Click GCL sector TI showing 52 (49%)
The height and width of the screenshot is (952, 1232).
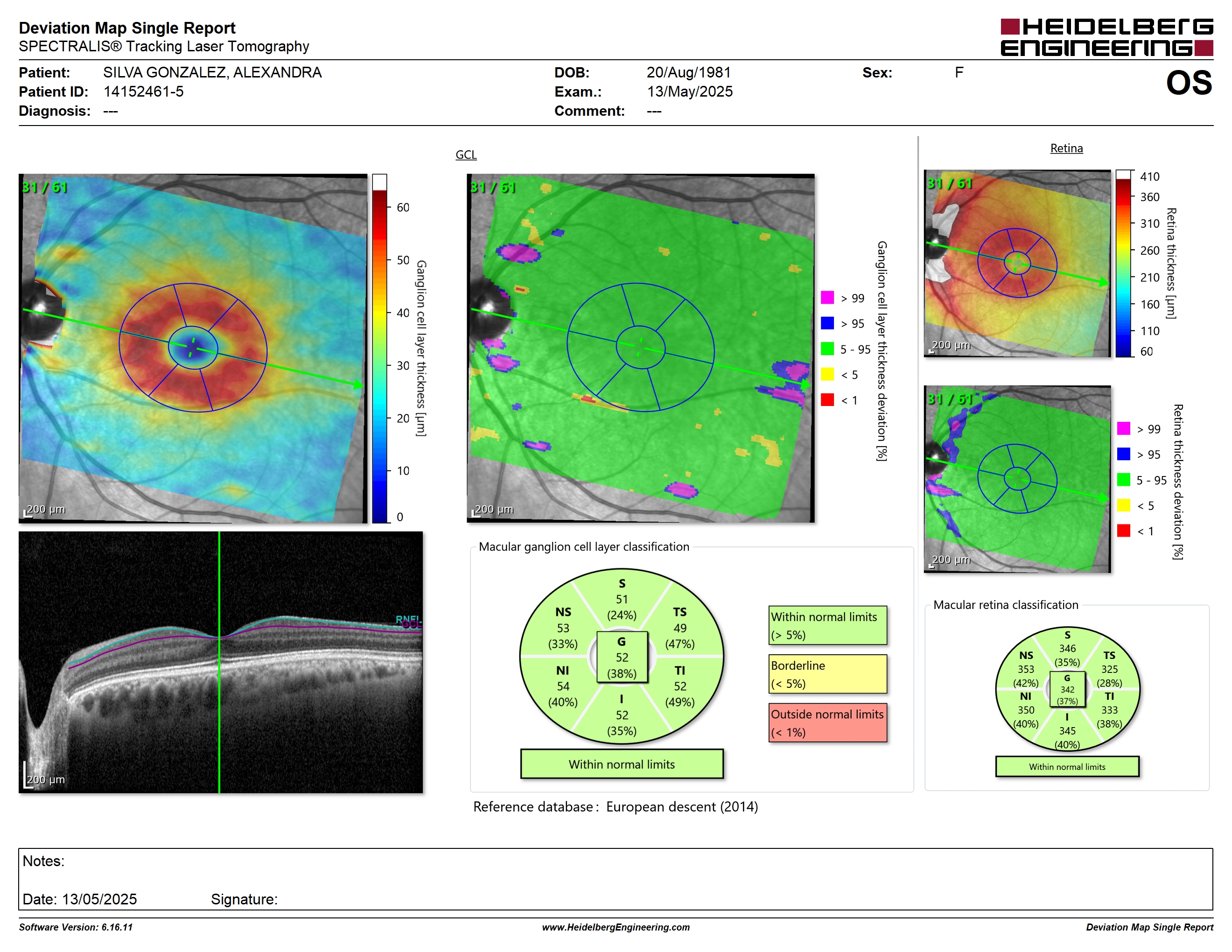(x=680, y=686)
